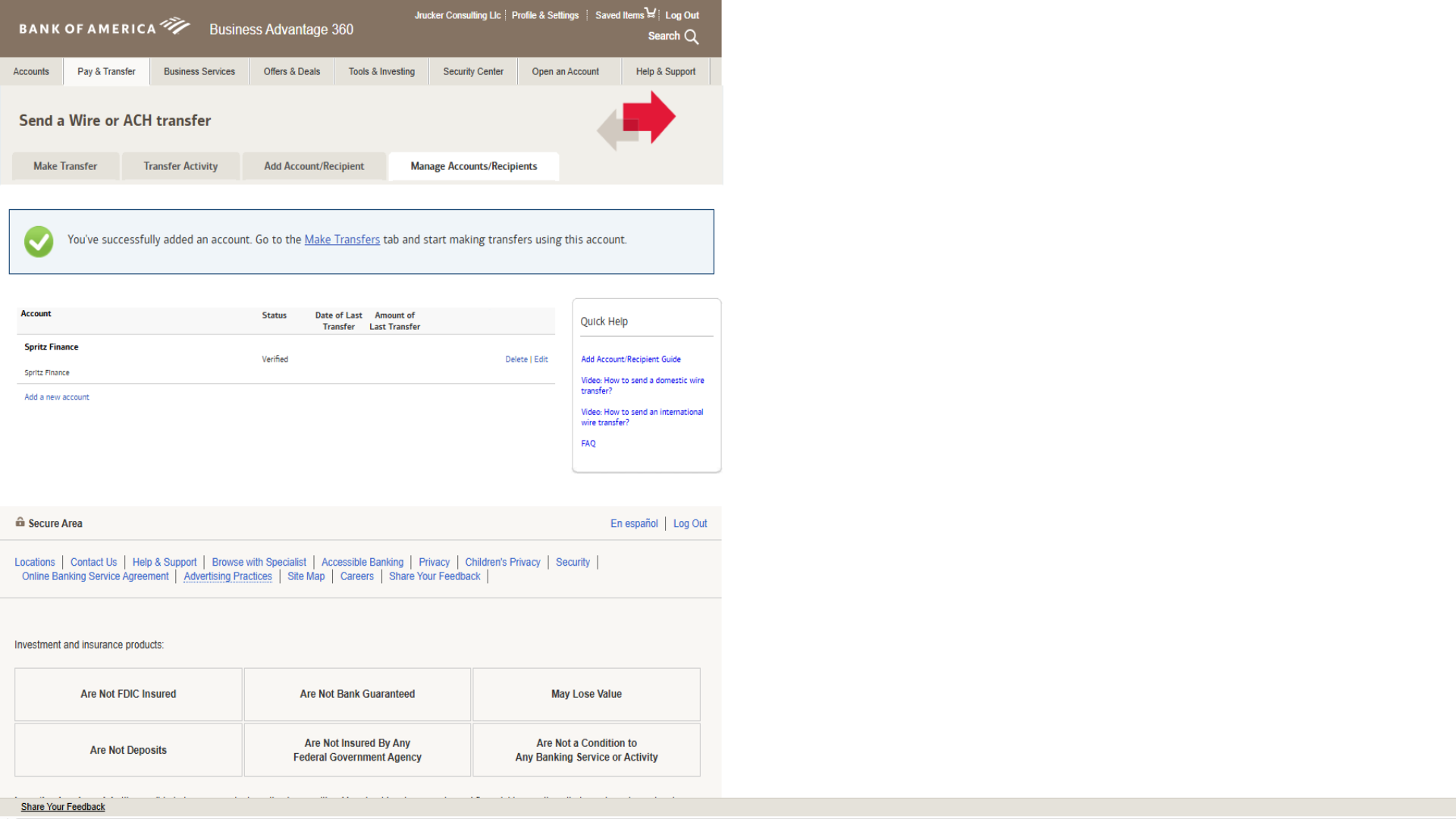Switch to the Transfer Activity tab
Image resolution: width=1456 pixels, height=819 pixels.
[x=180, y=166]
